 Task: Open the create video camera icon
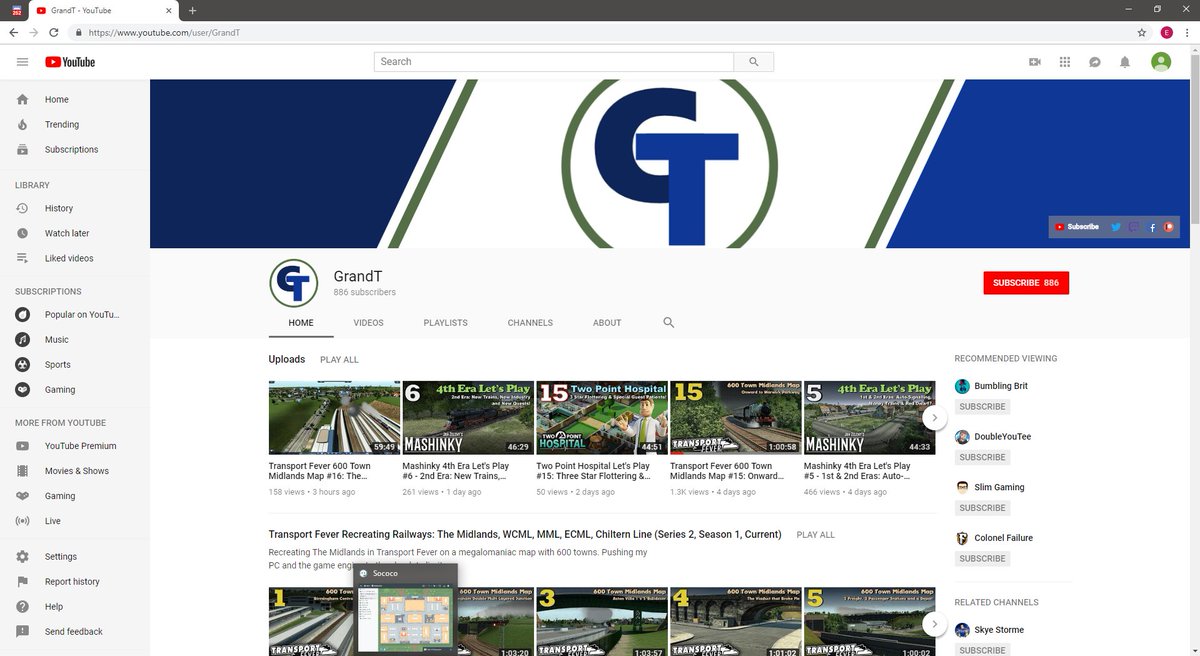pos(1035,62)
